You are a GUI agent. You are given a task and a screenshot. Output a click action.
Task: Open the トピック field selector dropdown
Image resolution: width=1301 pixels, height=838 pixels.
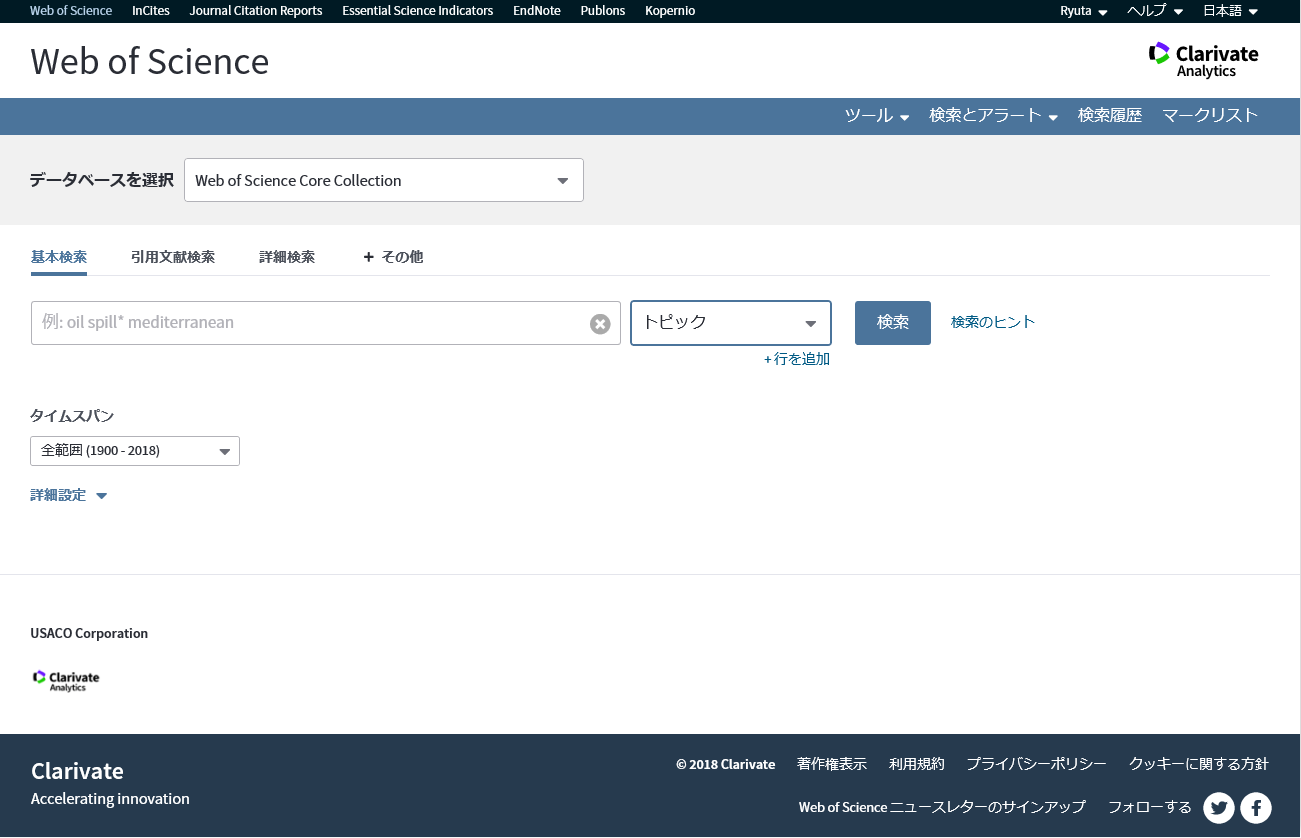tap(731, 323)
